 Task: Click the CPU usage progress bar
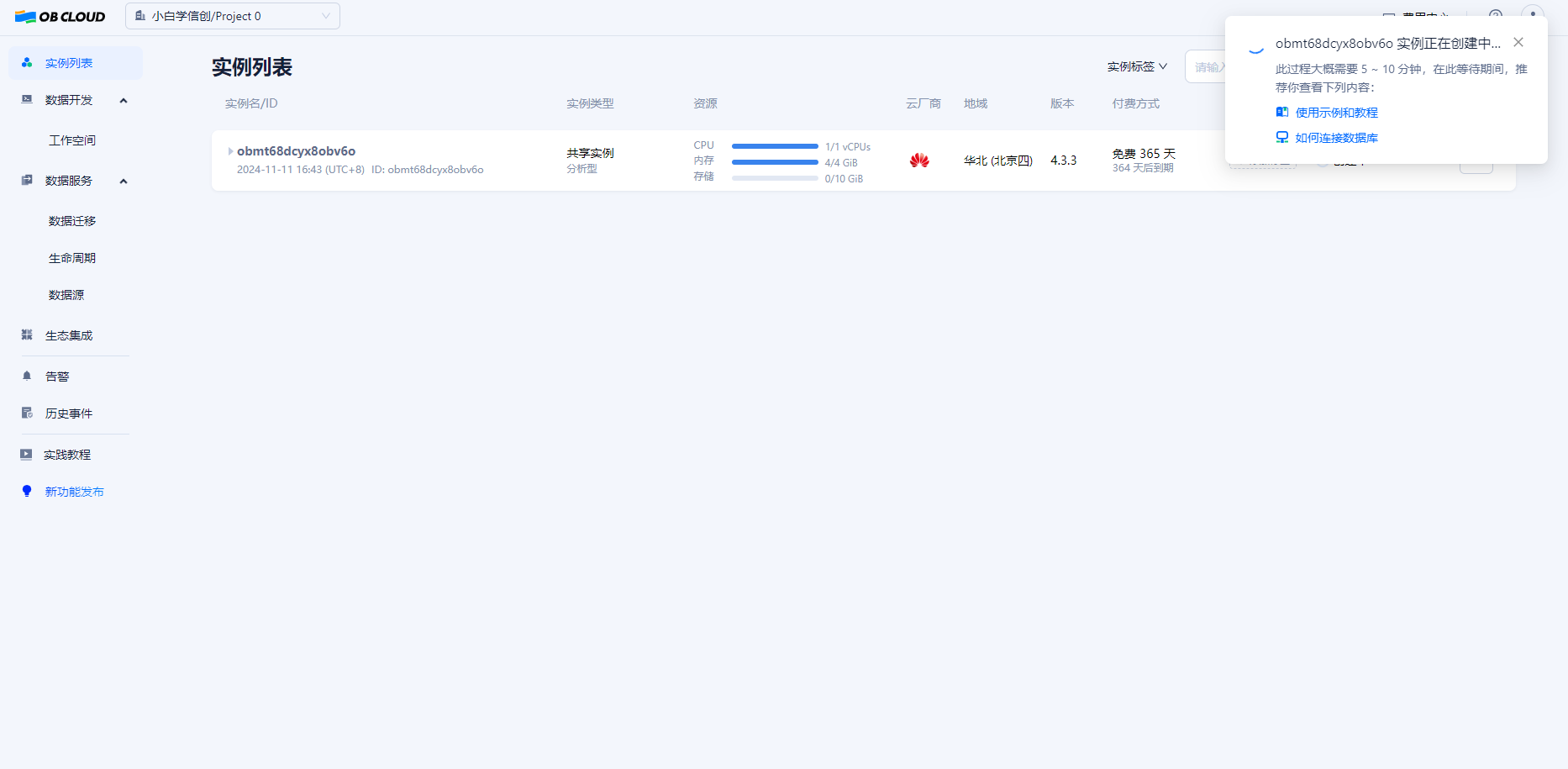pyautogui.click(x=775, y=146)
